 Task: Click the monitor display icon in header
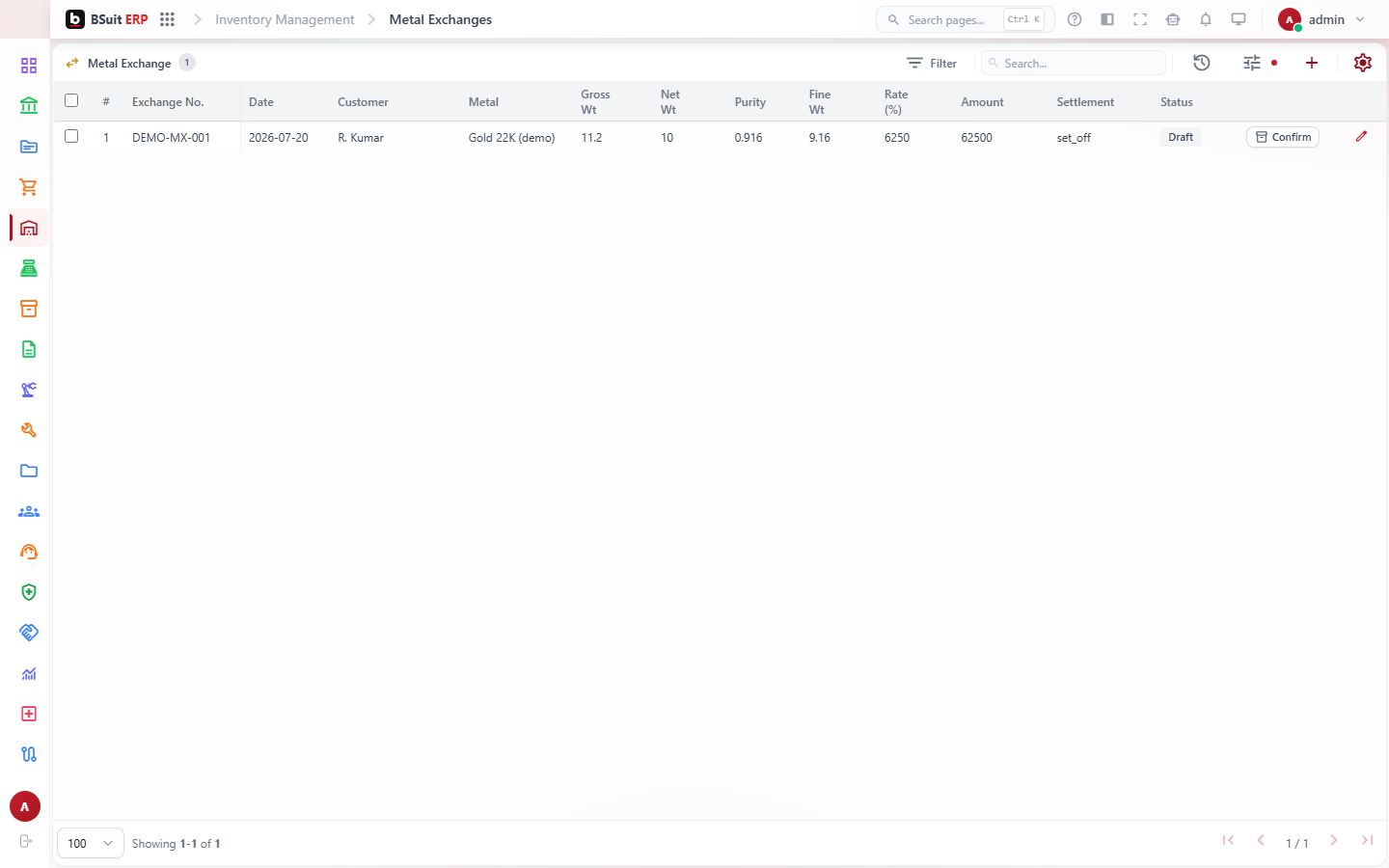[1239, 19]
